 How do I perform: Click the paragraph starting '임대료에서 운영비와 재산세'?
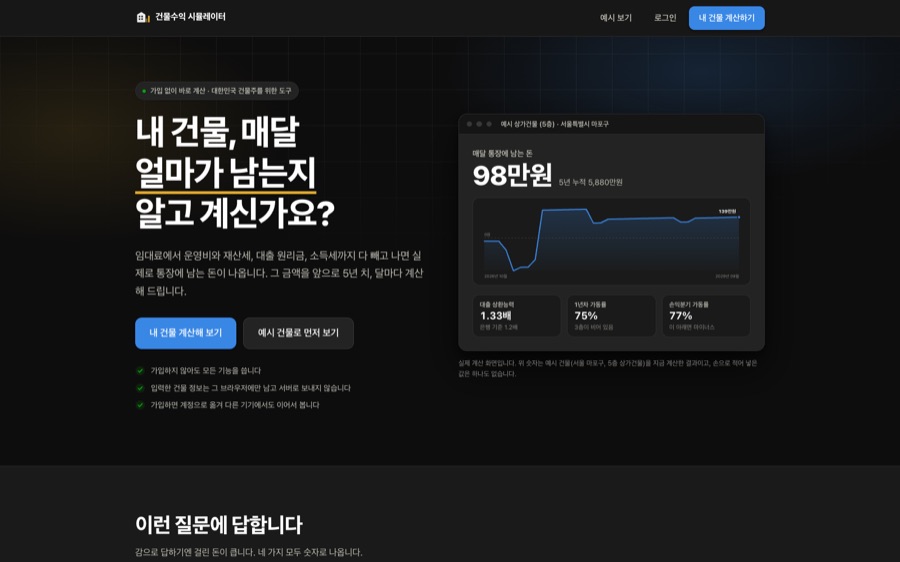280,273
